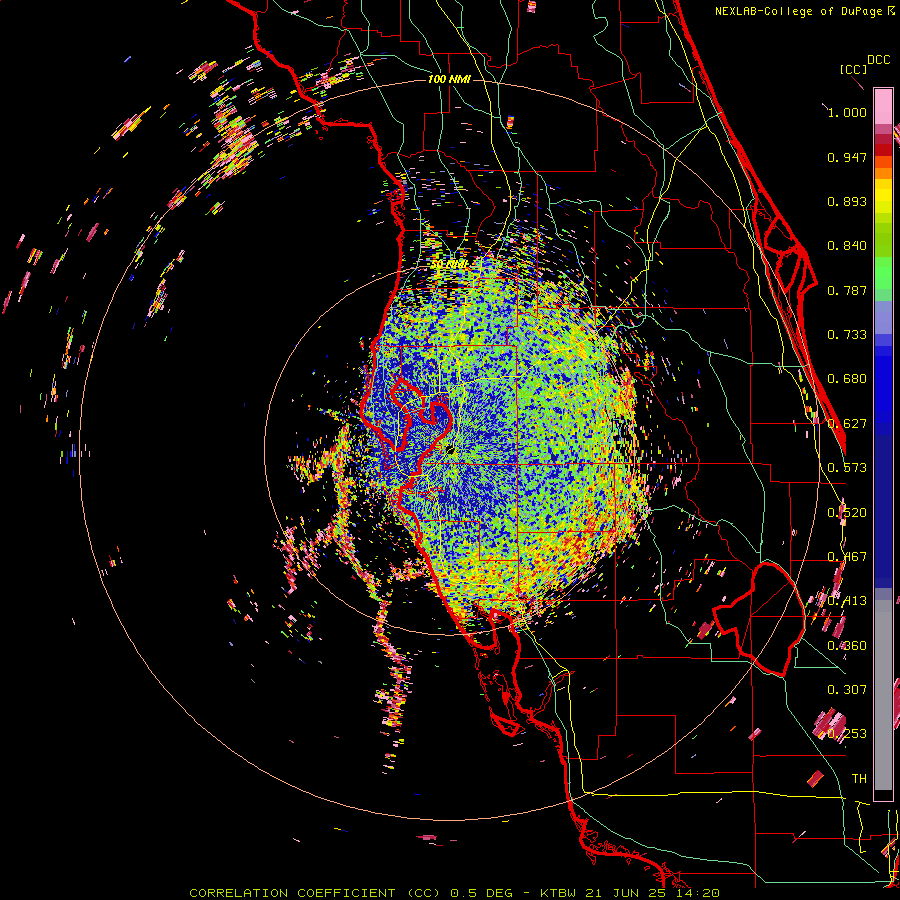Pick the bright green color bar segment
This screenshot has height=900, width=900.
click(x=883, y=274)
